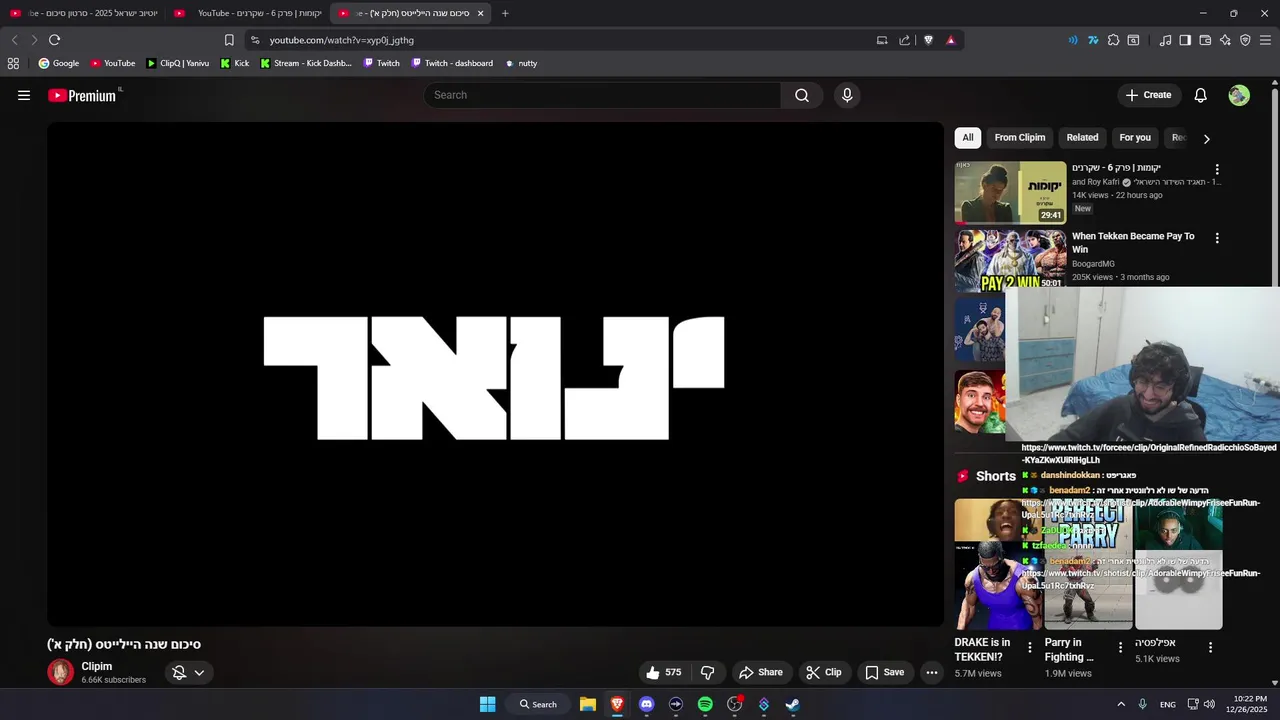Open options for אפילפסיה short
Image resolution: width=1280 pixels, height=720 pixels.
coord(1210,647)
